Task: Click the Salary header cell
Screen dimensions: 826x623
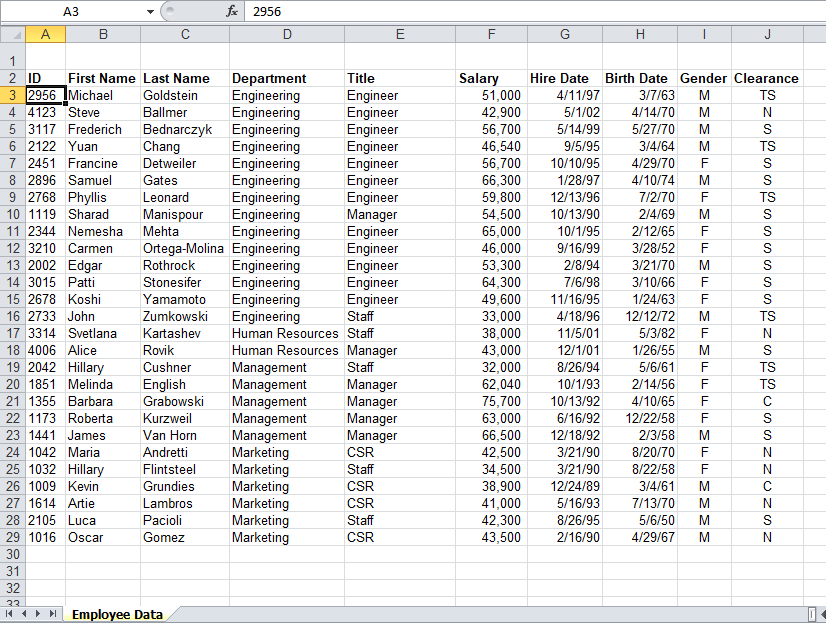Action: [491, 78]
